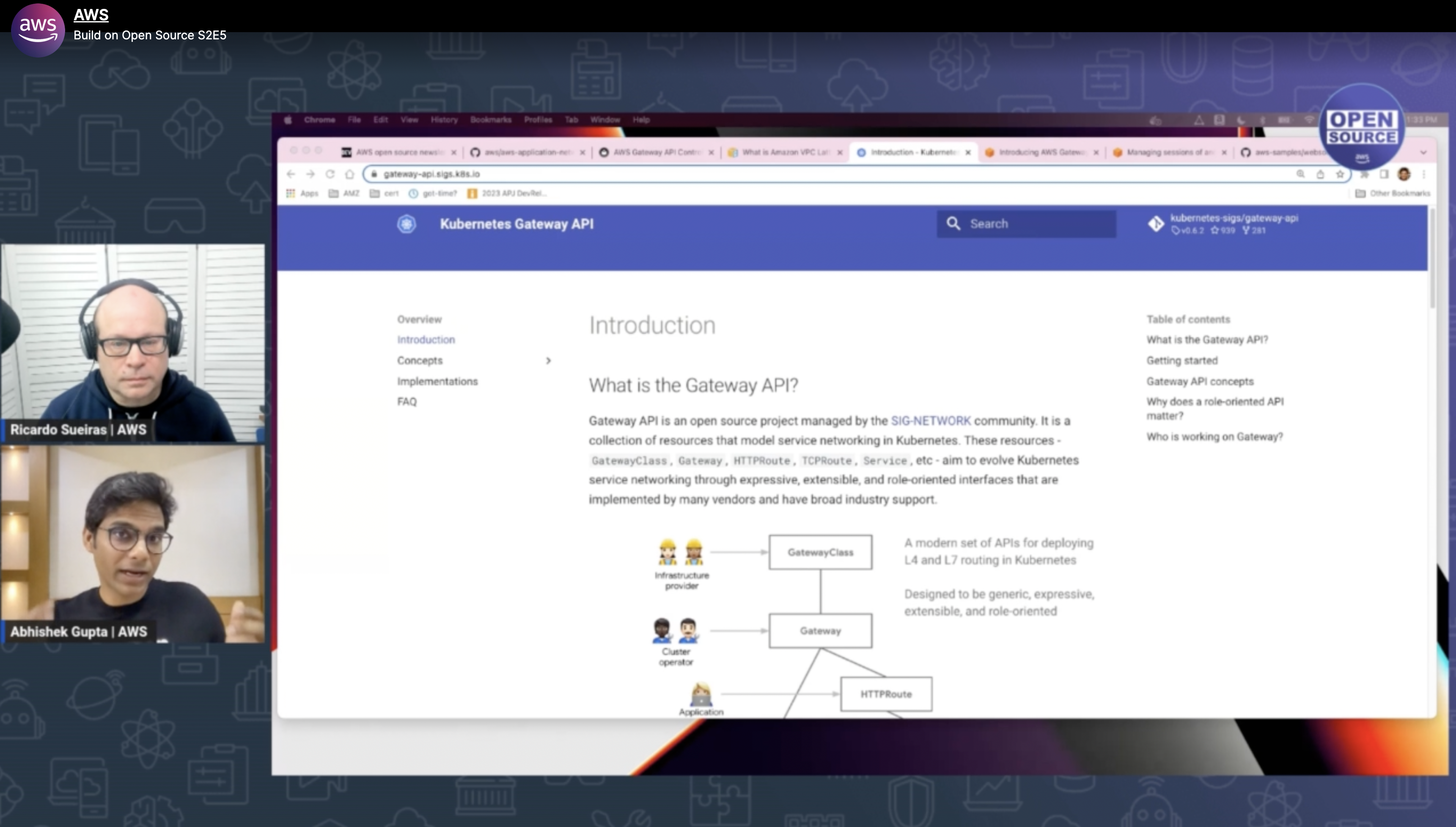Click the browser forward arrow
Image resolution: width=1456 pixels, height=827 pixels.
click(310, 174)
